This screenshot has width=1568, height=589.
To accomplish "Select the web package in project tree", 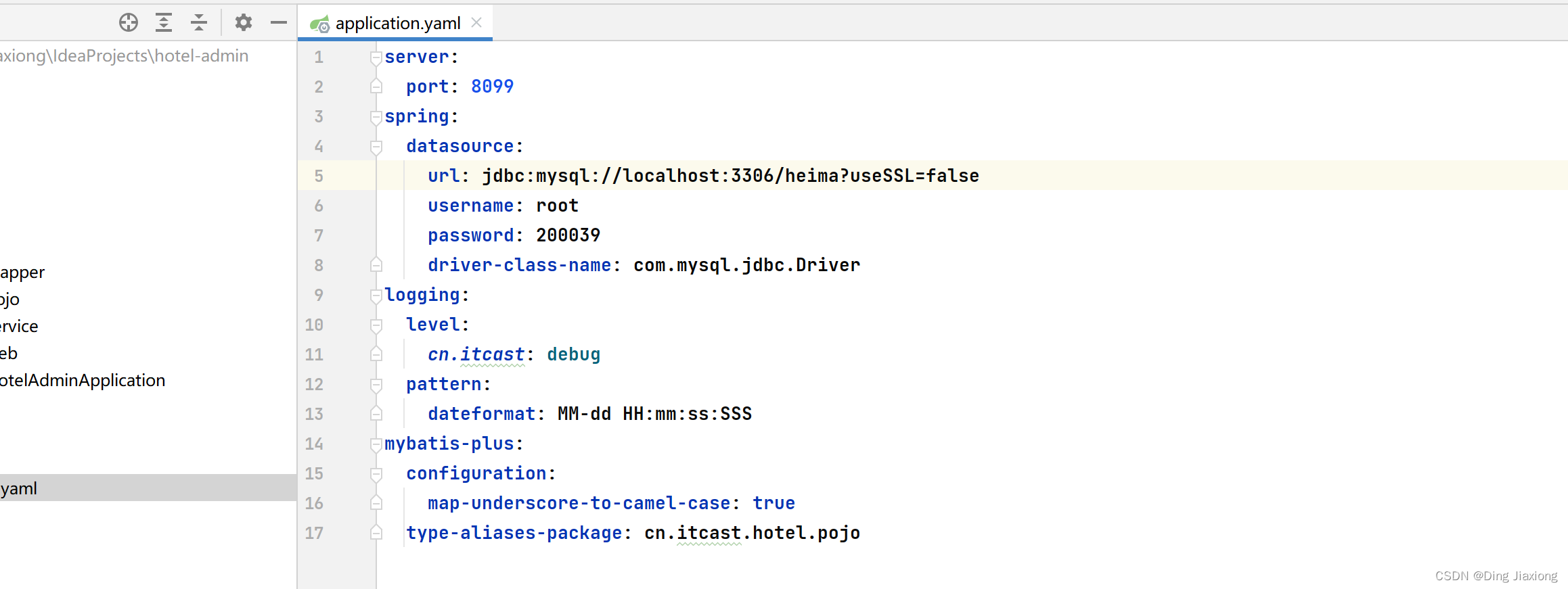I will coord(9,353).
